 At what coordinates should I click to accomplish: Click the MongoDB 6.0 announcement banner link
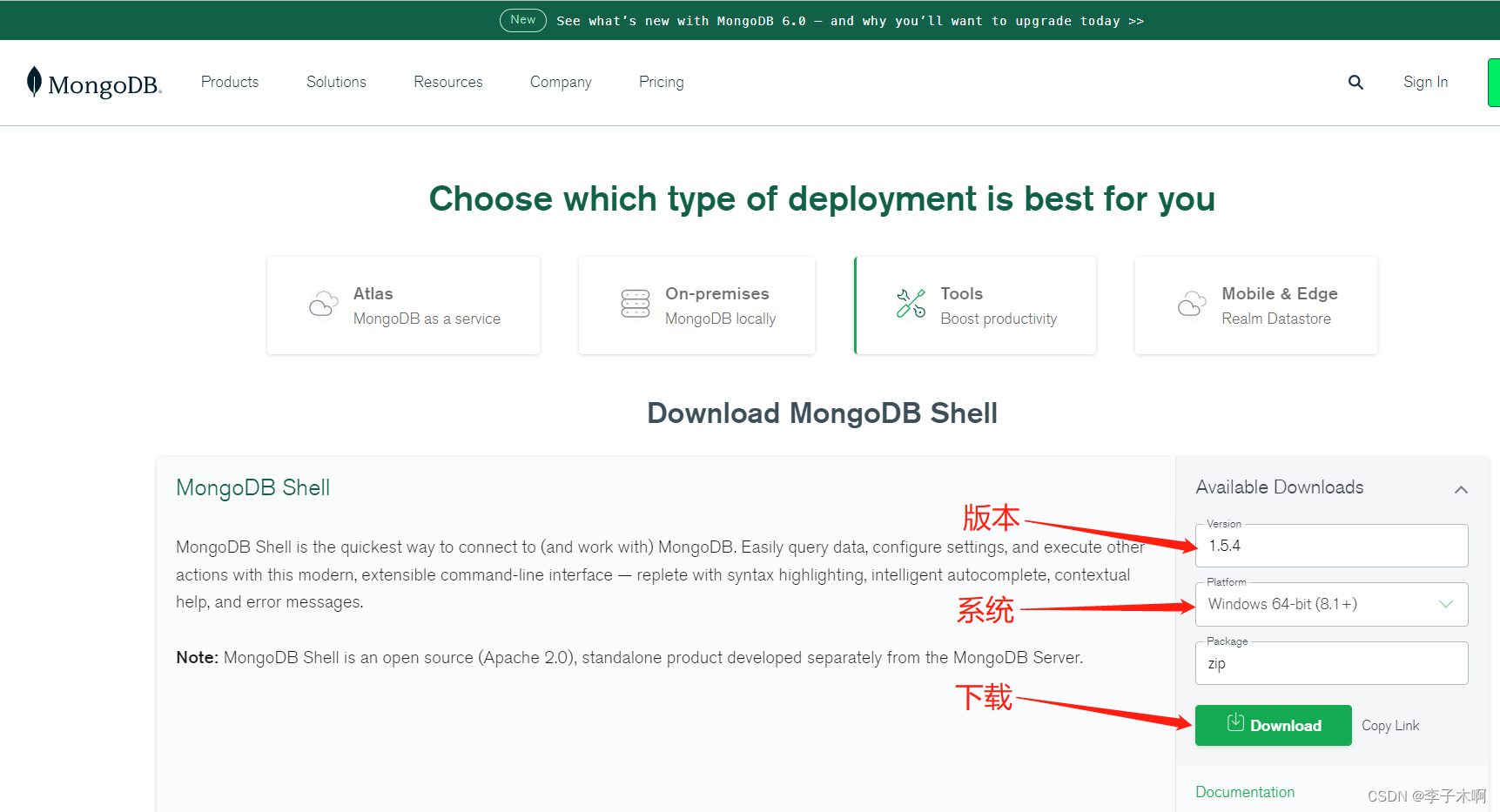pos(850,21)
